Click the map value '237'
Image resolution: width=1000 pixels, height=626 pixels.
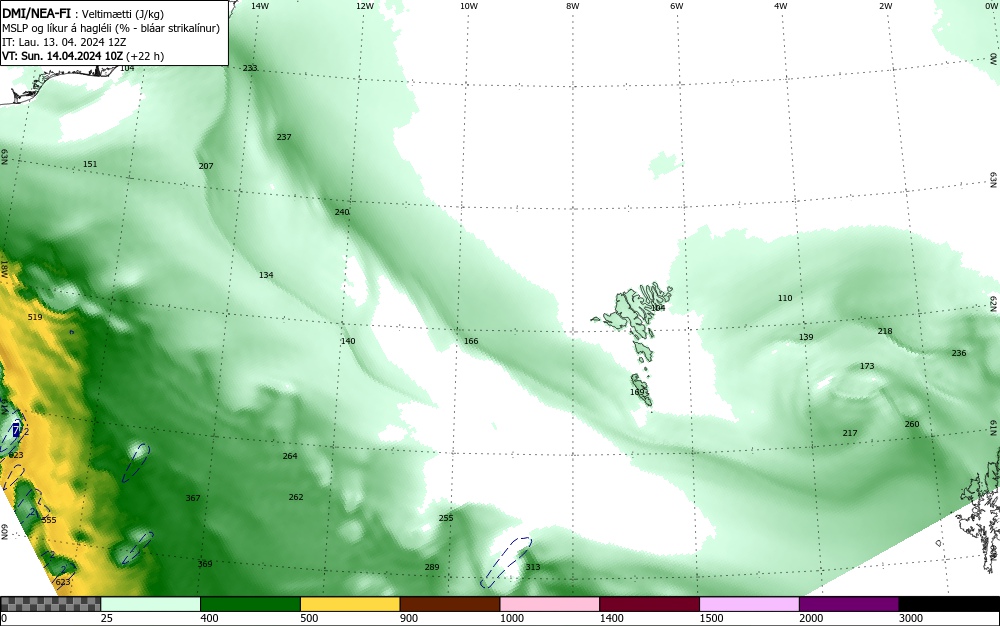284,137
